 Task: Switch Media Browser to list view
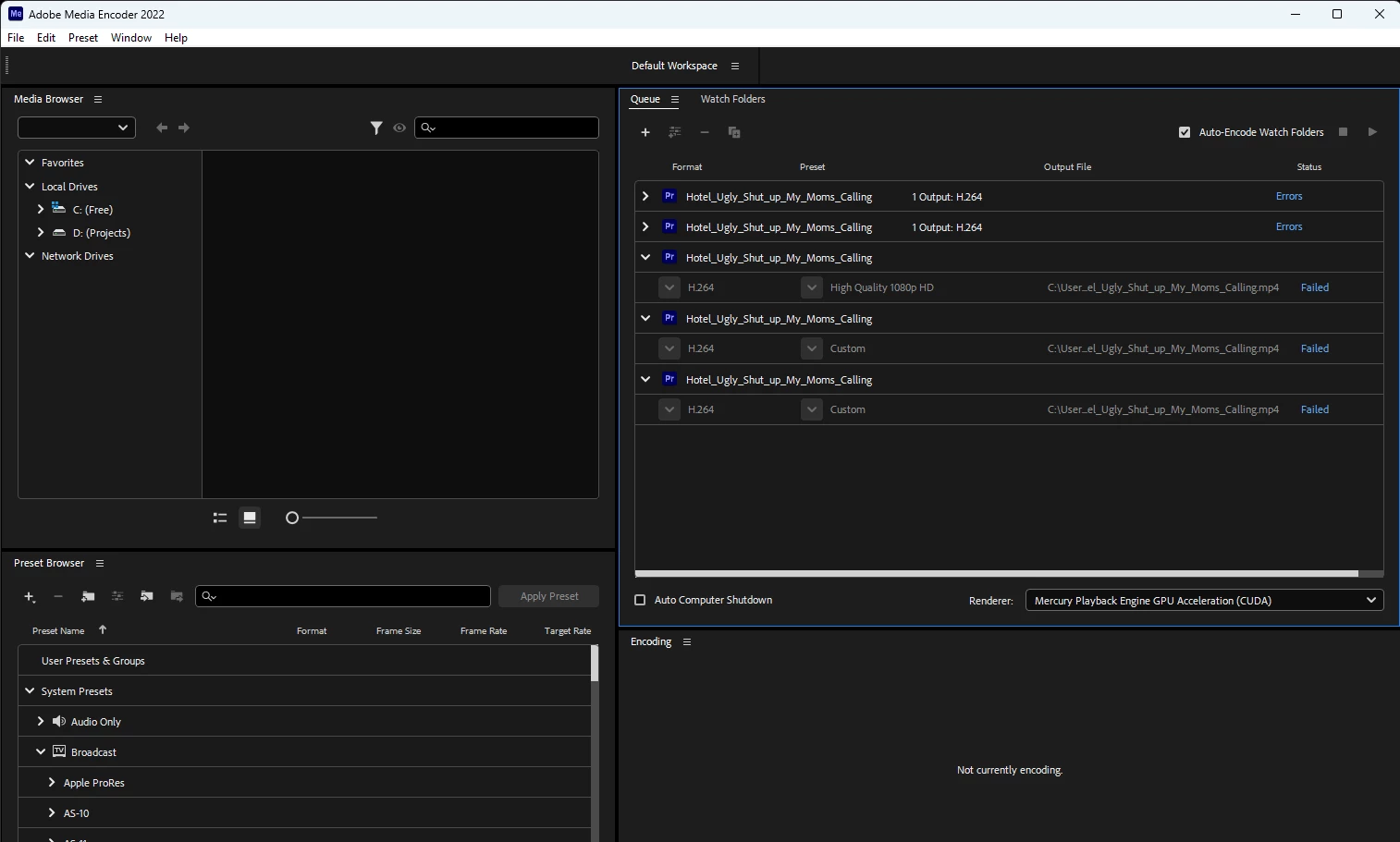click(220, 518)
